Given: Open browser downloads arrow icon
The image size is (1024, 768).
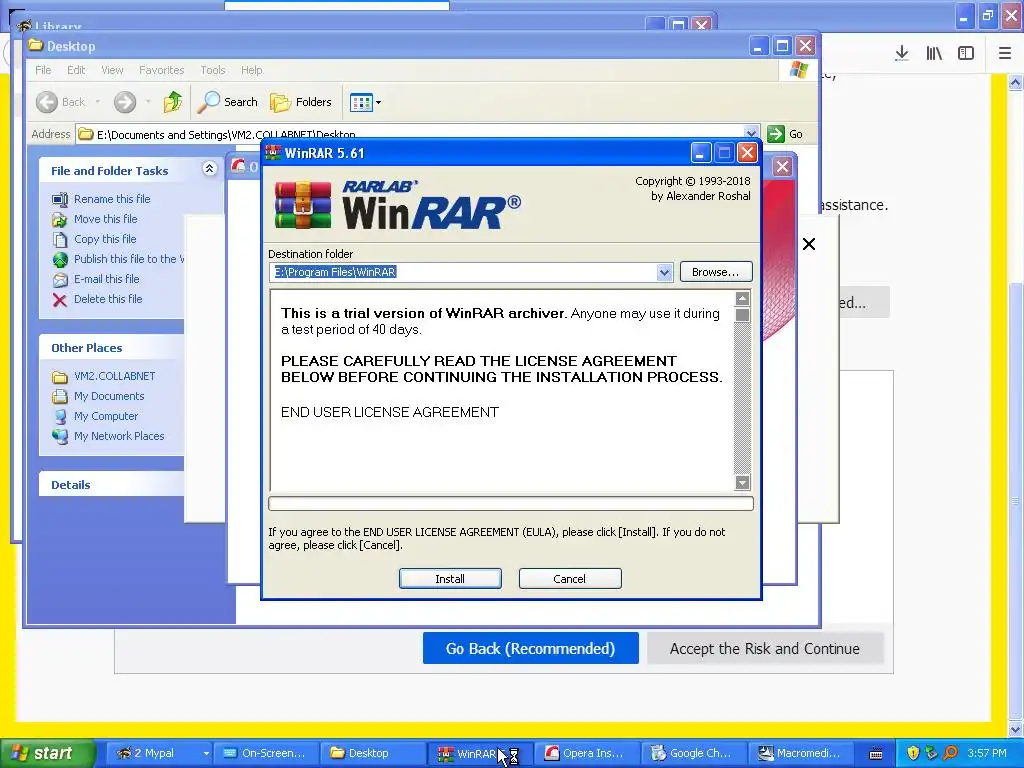Looking at the screenshot, I should [x=902, y=53].
